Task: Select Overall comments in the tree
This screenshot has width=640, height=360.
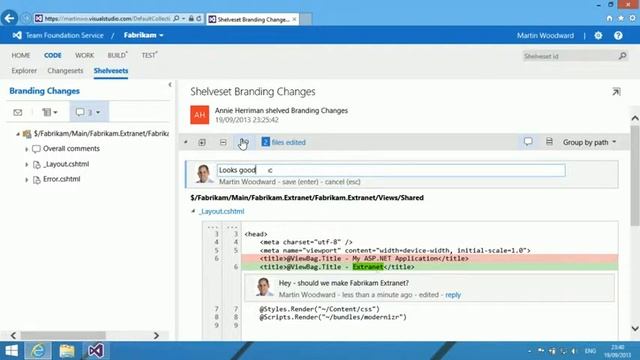Action: pyautogui.click(x=71, y=149)
